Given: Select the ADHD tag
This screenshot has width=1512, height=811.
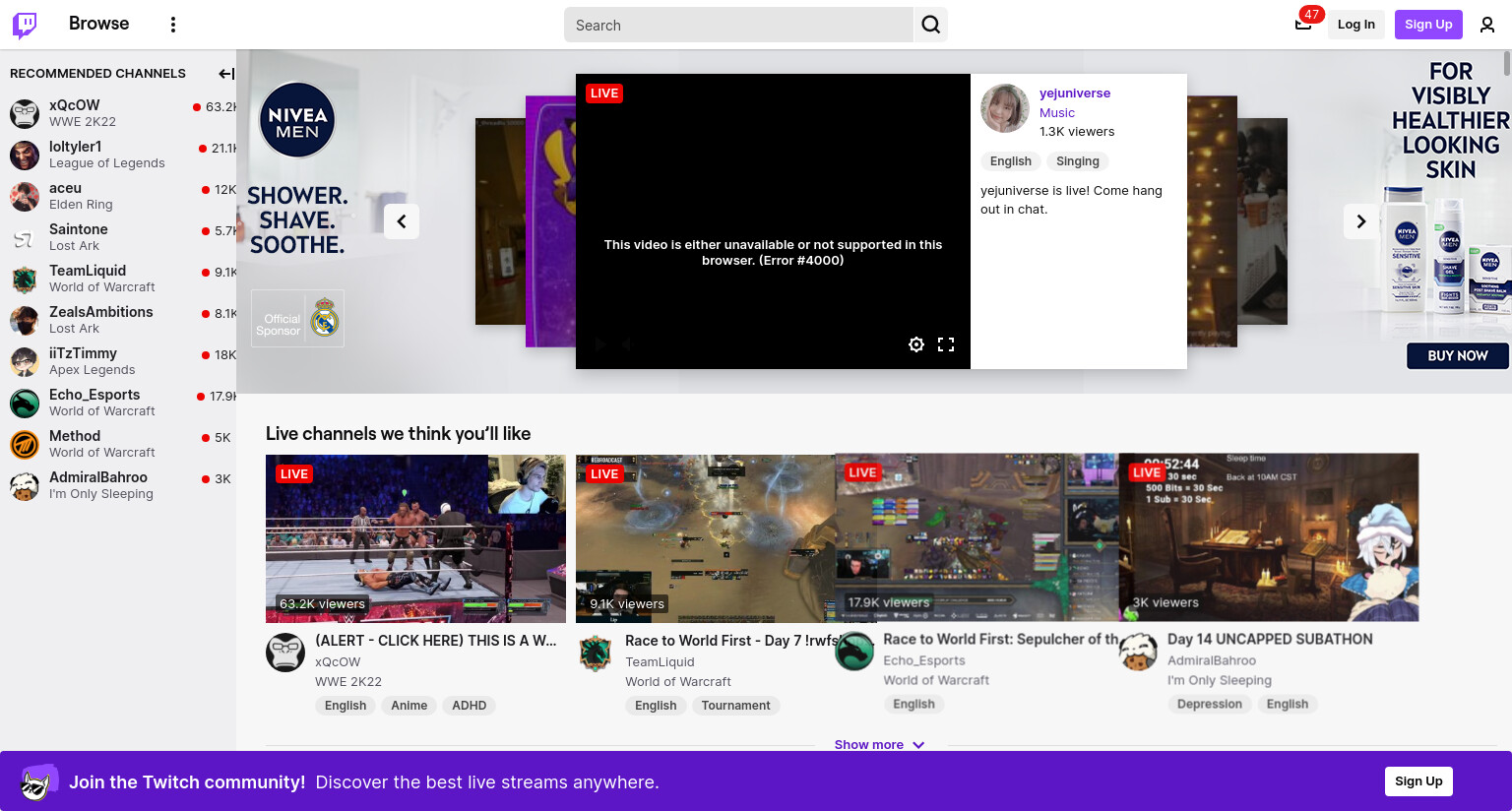Looking at the screenshot, I should click(470, 706).
